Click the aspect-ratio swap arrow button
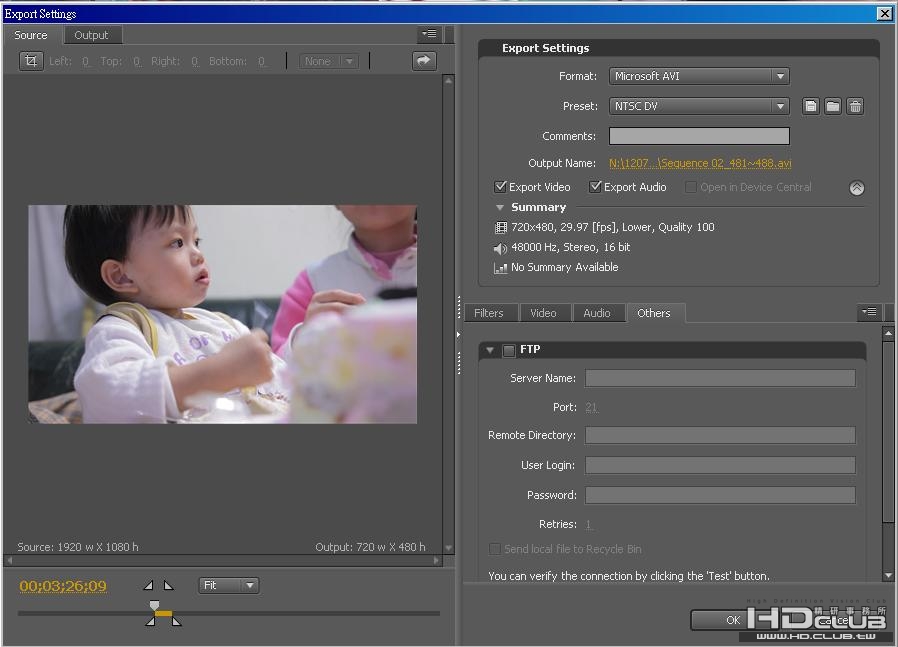This screenshot has width=898, height=647. [x=424, y=61]
